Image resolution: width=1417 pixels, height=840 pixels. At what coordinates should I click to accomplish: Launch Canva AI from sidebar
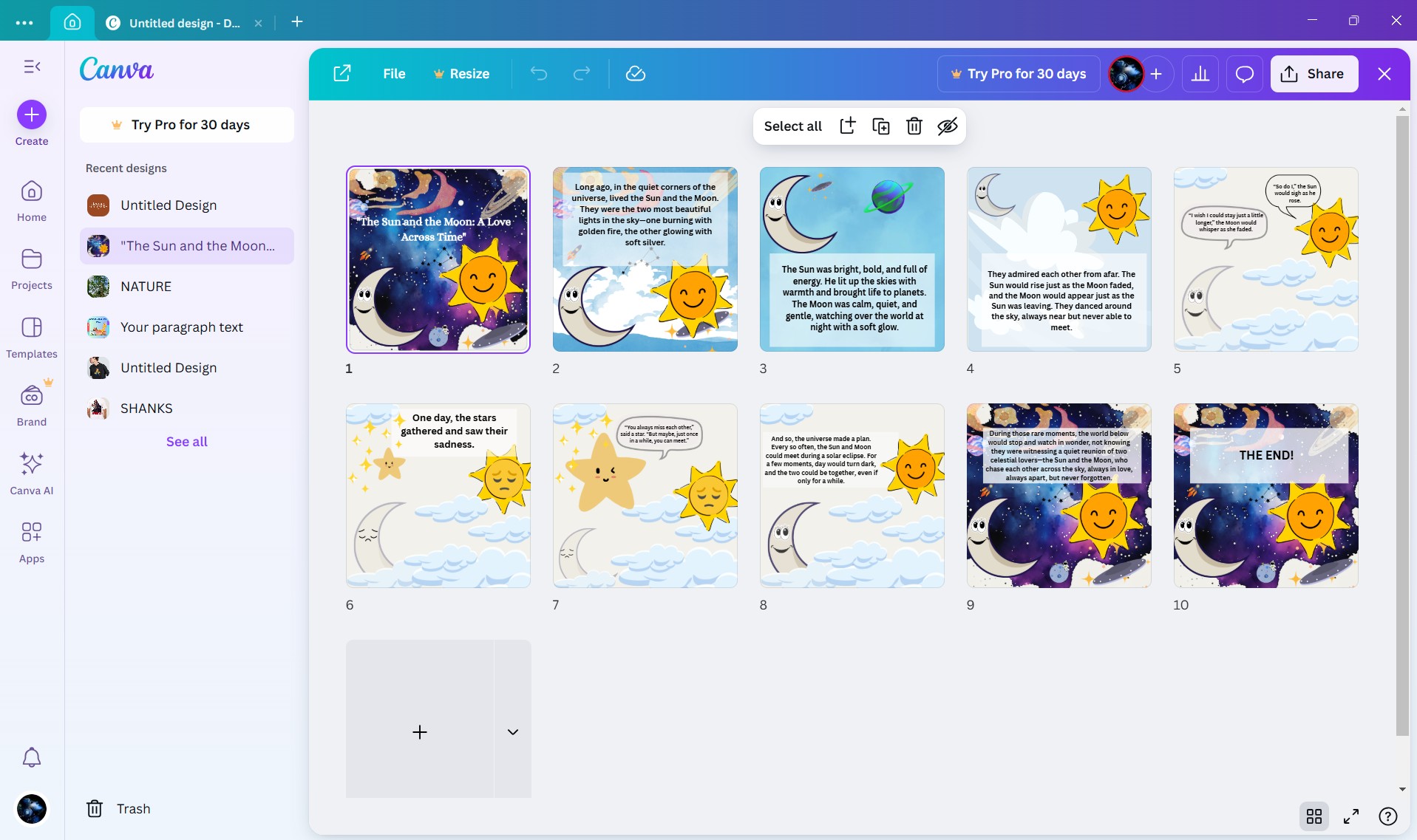[32, 474]
